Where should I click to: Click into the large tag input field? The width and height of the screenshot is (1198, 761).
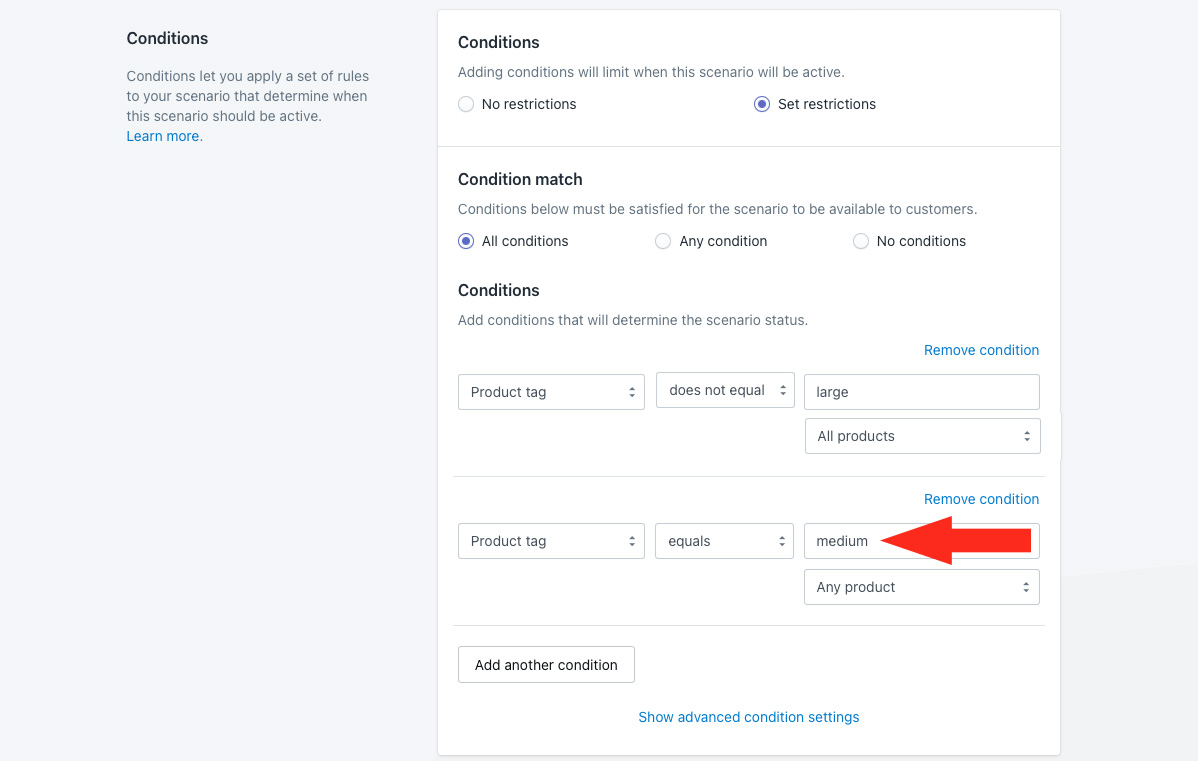[x=921, y=392]
